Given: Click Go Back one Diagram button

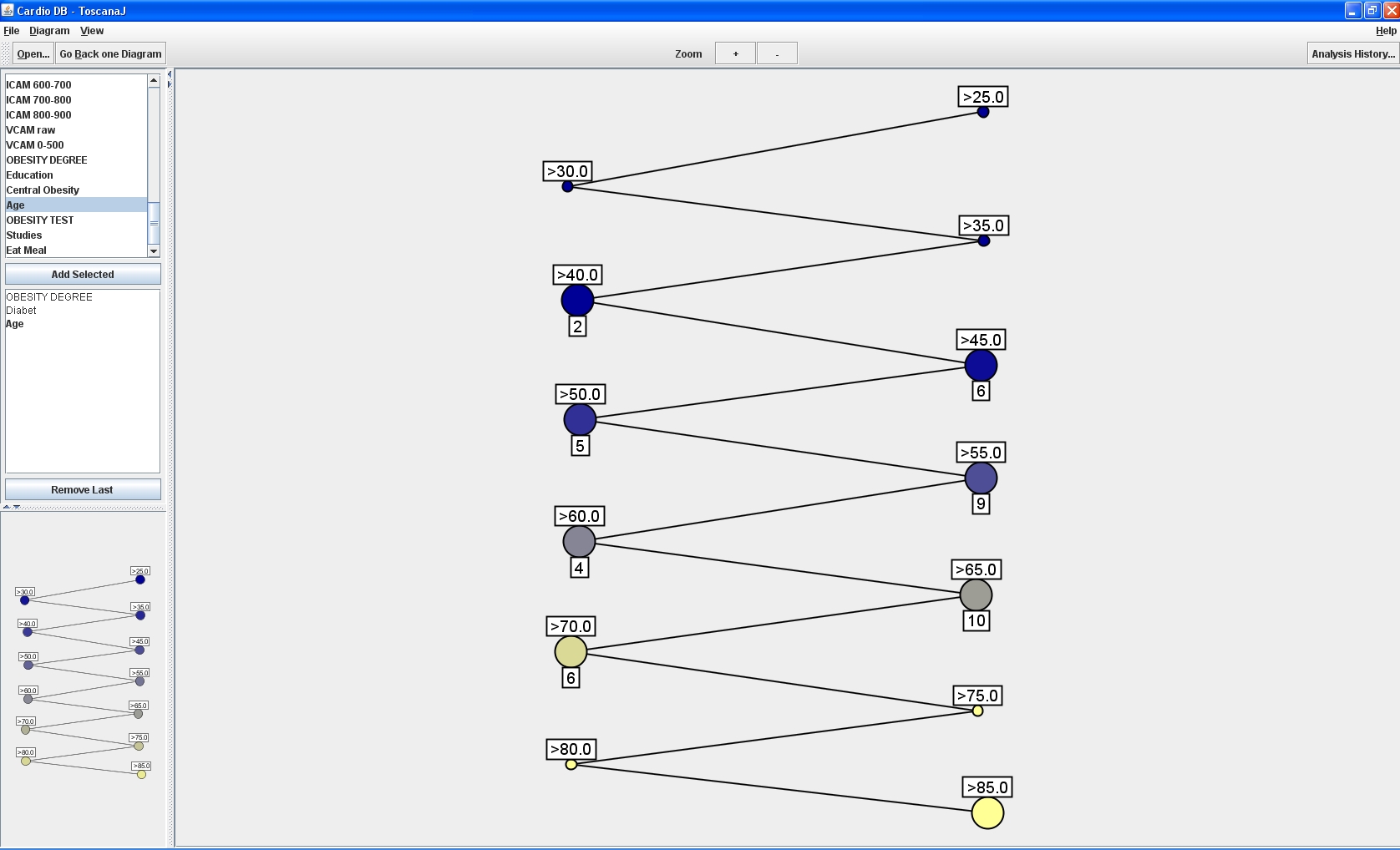Looking at the screenshot, I should tap(110, 53).
